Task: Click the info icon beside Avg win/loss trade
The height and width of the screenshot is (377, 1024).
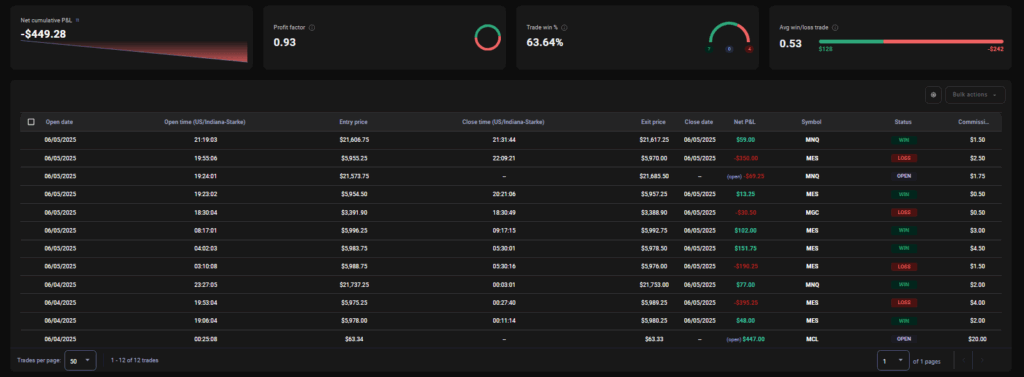Action: coord(835,28)
